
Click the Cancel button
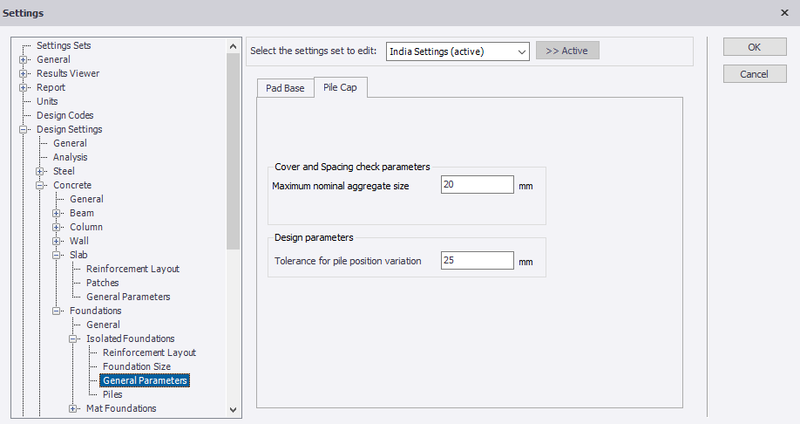pyautogui.click(x=755, y=74)
